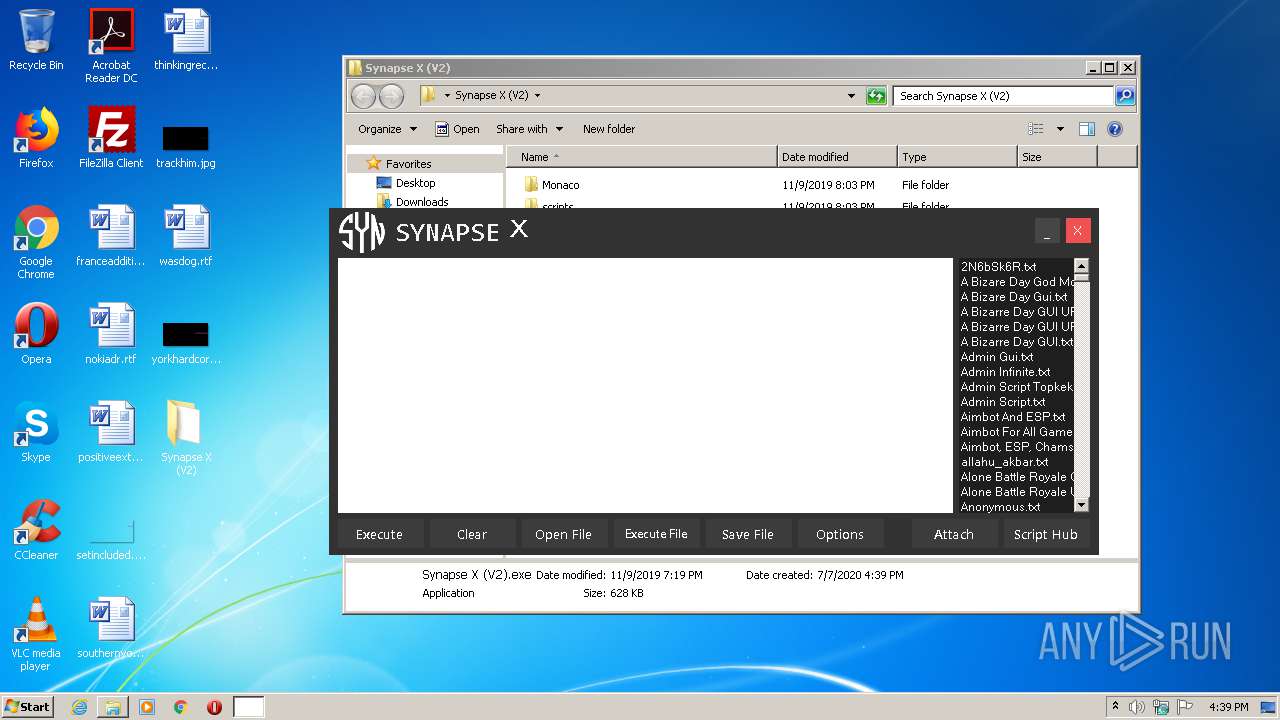Open the change view dropdown arrow

tap(1060, 129)
